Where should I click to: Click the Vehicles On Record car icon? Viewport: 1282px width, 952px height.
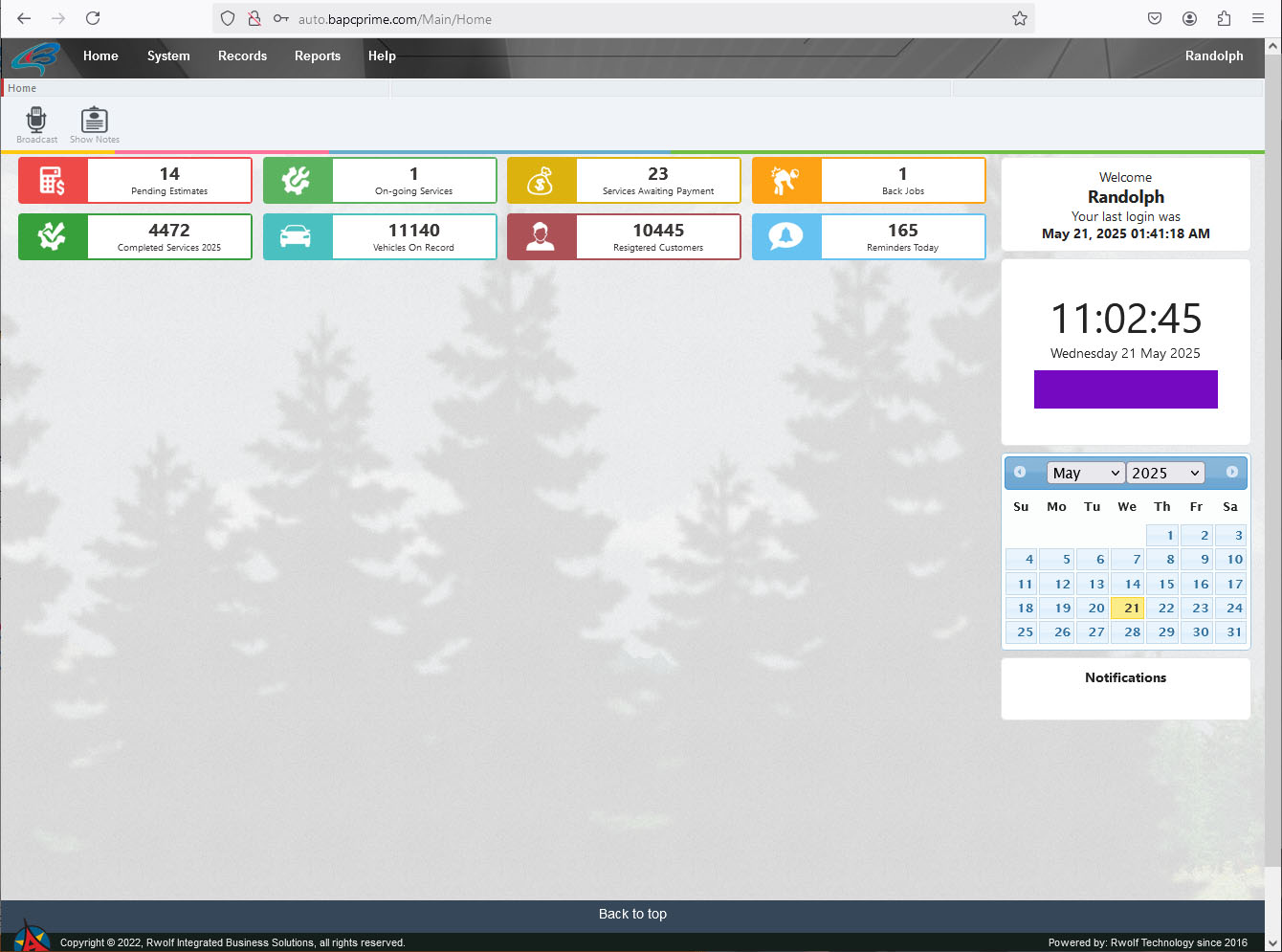click(298, 236)
